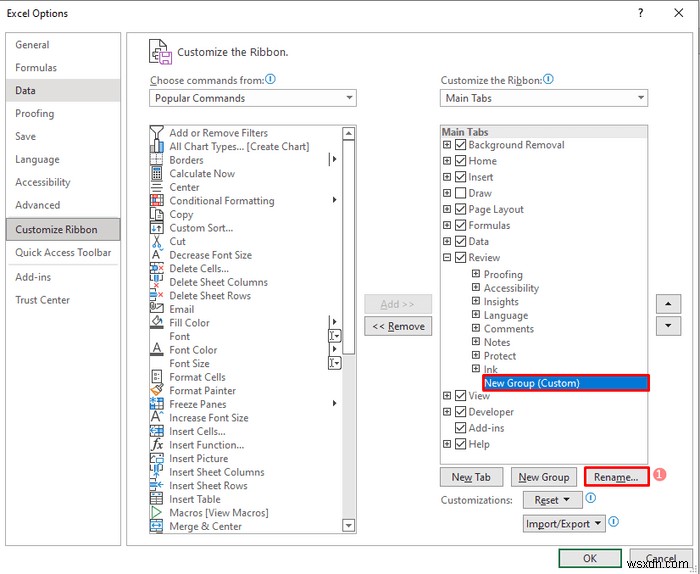700x574 pixels.
Task: Expand the View tab tree node
Action: [x=447, y=395]
